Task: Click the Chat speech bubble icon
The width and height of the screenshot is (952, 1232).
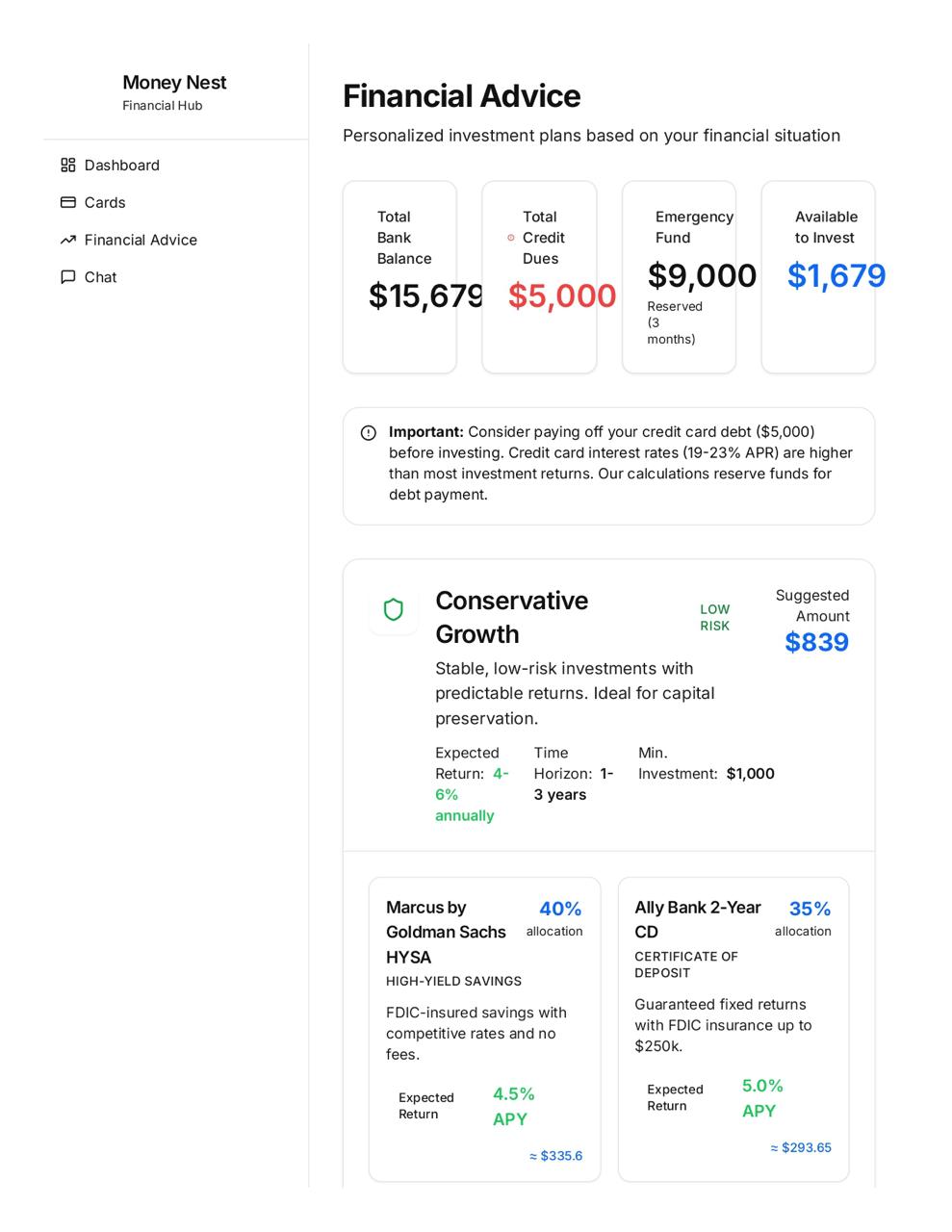Action: (x=67, y=277)
